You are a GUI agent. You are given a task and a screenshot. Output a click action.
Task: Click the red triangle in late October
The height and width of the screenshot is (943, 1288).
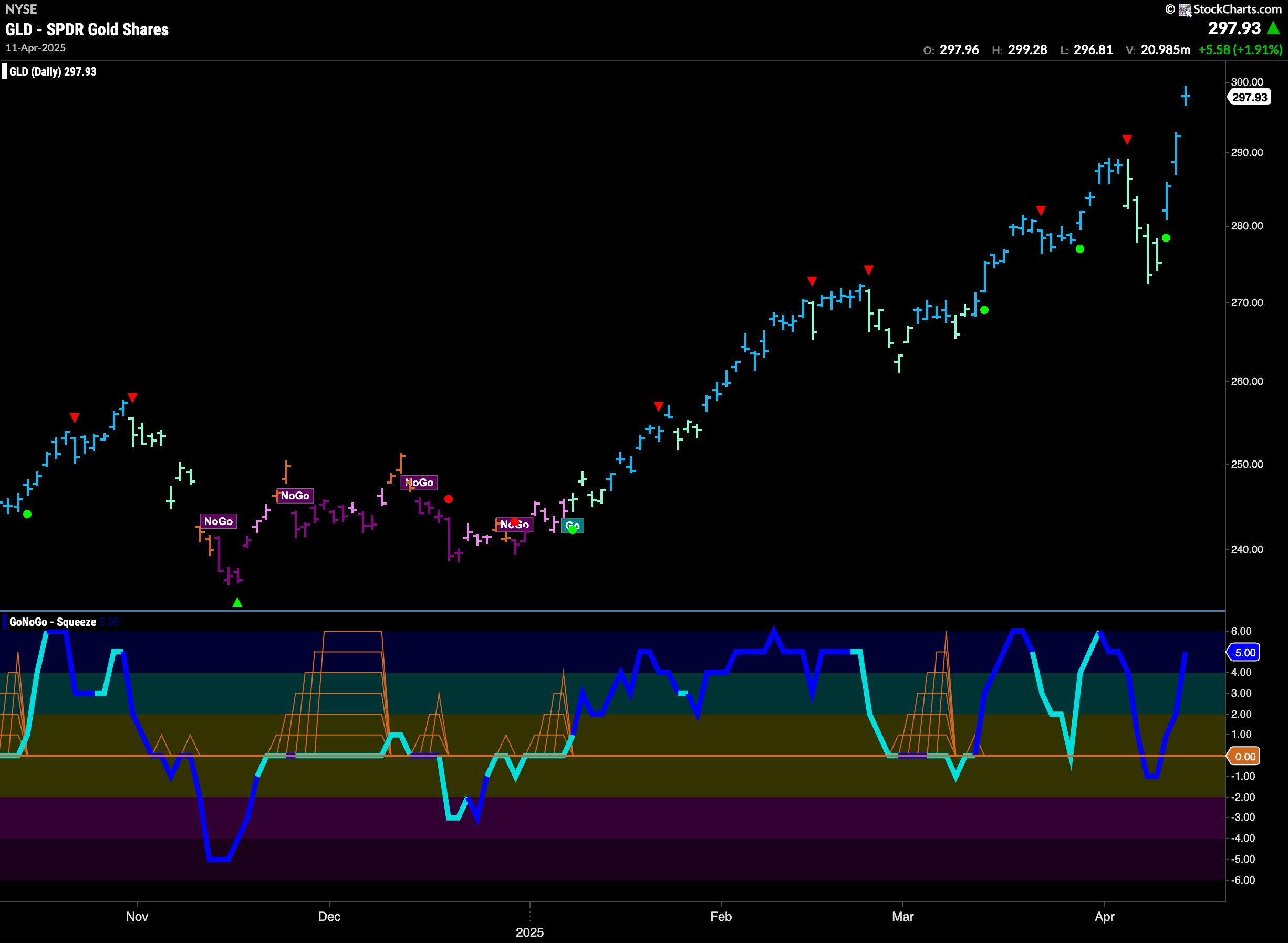(x=132, y=397)
